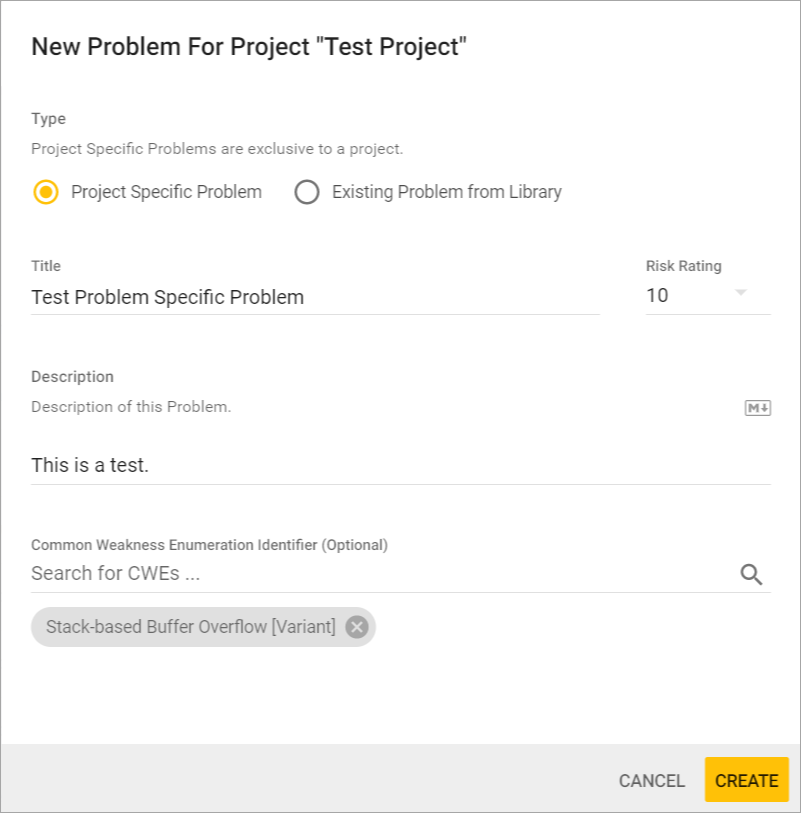Click the New Problem dialog heading

coord(249,47)
